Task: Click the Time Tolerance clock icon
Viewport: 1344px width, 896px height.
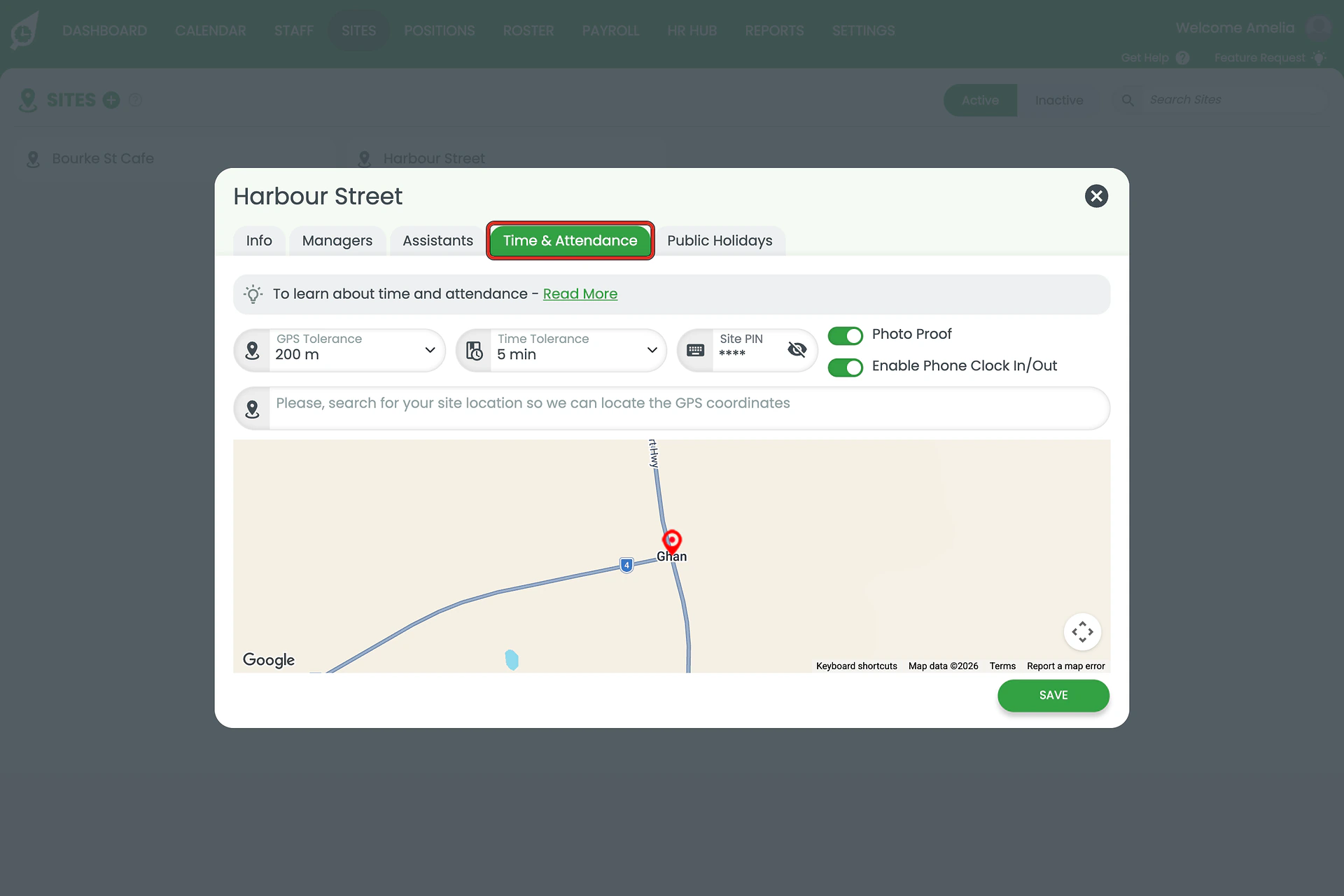Action: (x=475, y=350)
